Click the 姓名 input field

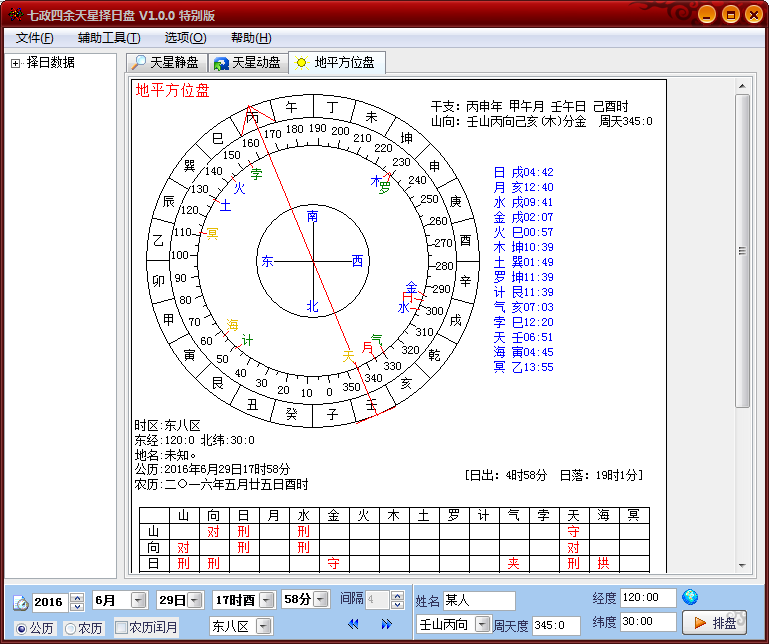tap(479, 600)
